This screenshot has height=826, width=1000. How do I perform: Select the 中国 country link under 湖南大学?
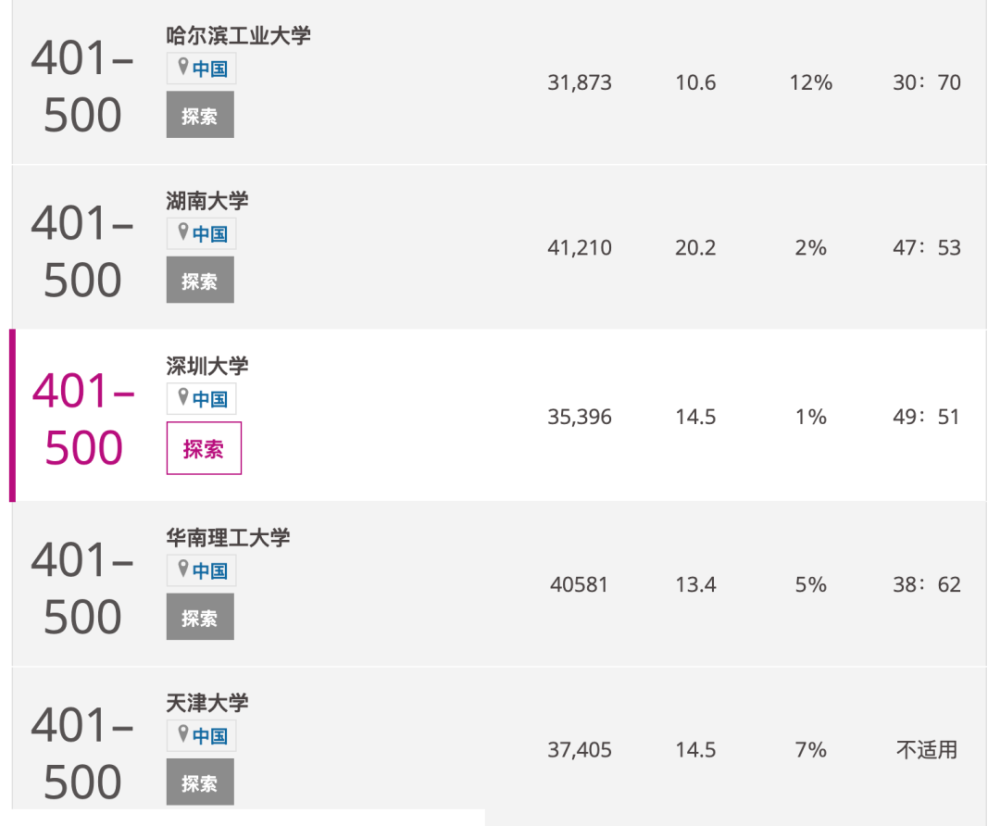(x=210, y=234)
